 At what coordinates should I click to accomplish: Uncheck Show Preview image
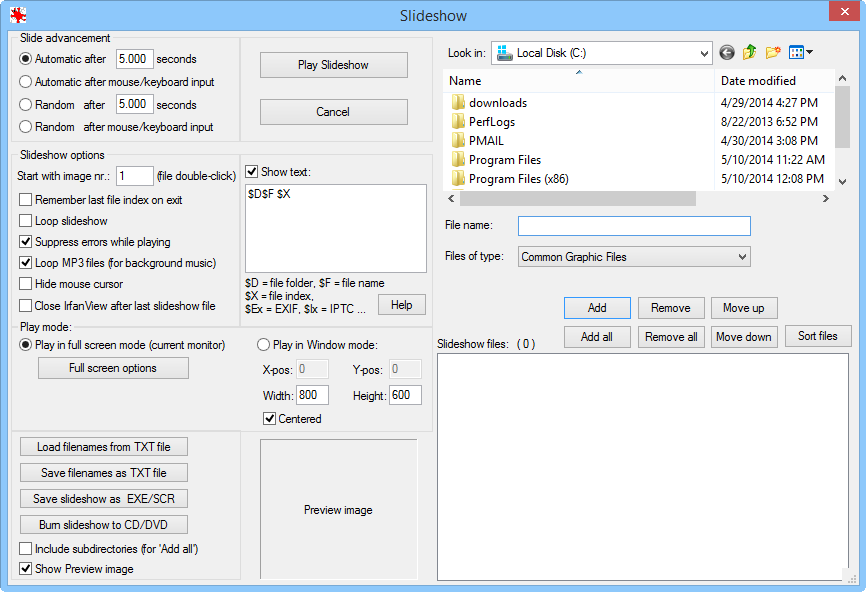tap(26, 569)
